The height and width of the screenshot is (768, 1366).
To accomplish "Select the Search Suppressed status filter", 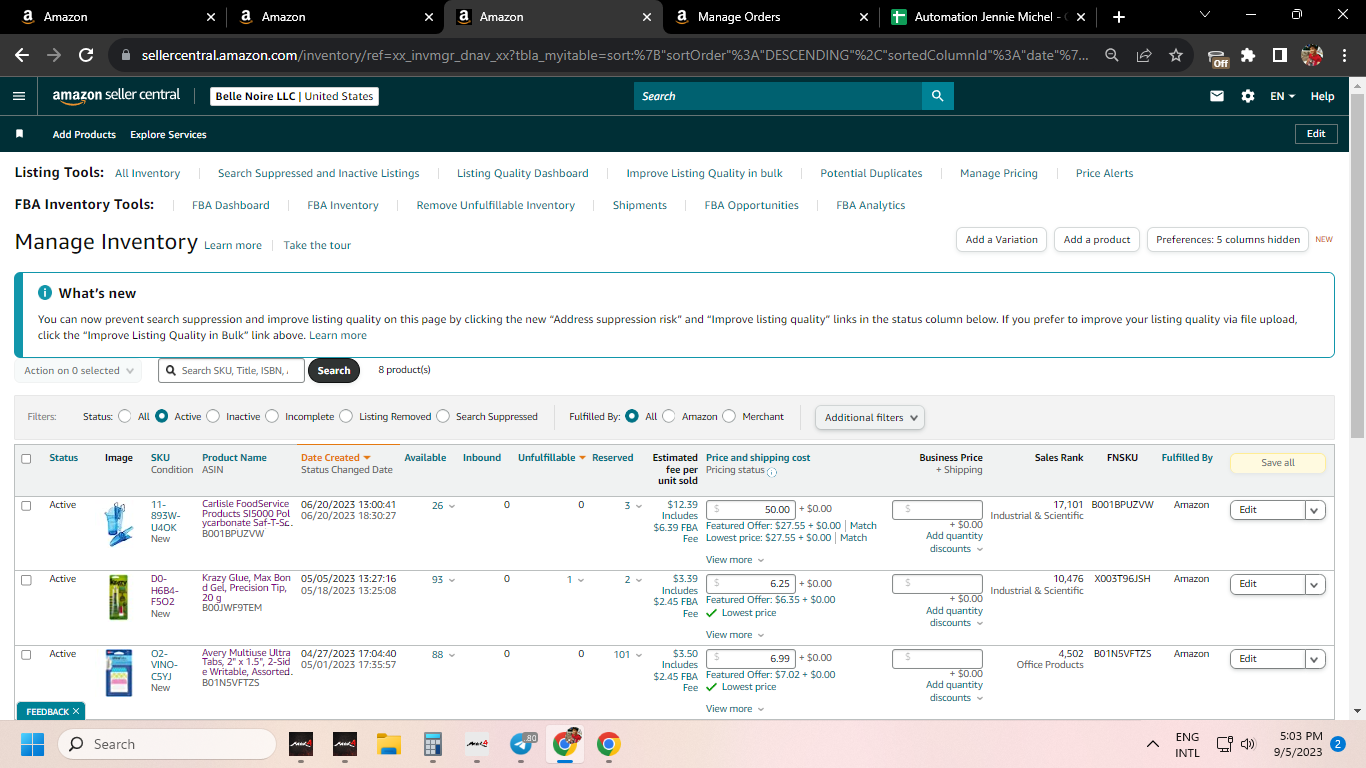I will [x=443, y=416].
